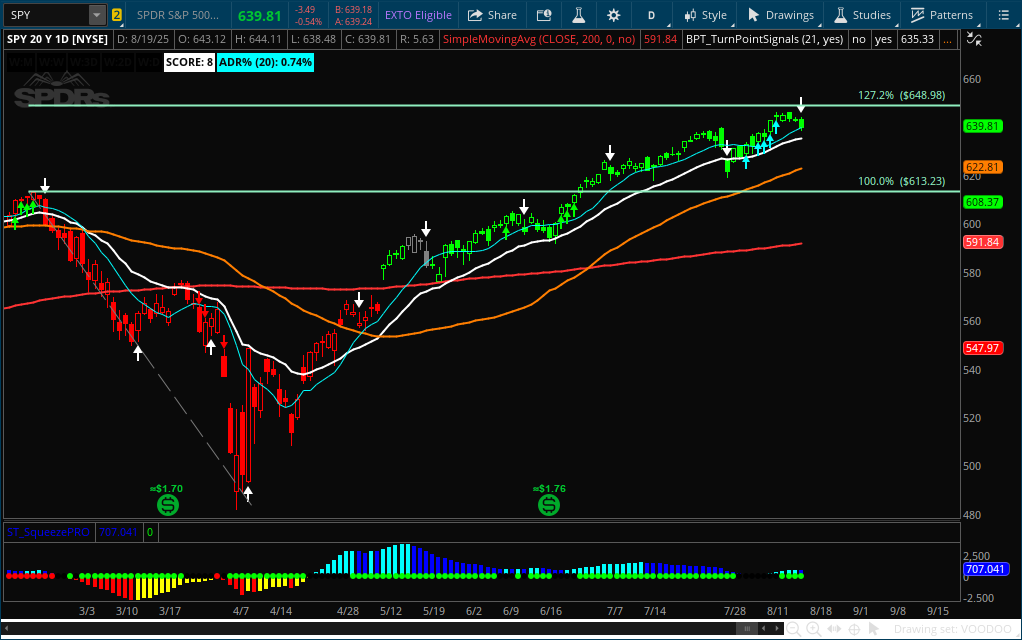Image resolution: width=1022 pixels, height=640 pixels.
Task: Click the 660 price axis label
Action: 972,79
